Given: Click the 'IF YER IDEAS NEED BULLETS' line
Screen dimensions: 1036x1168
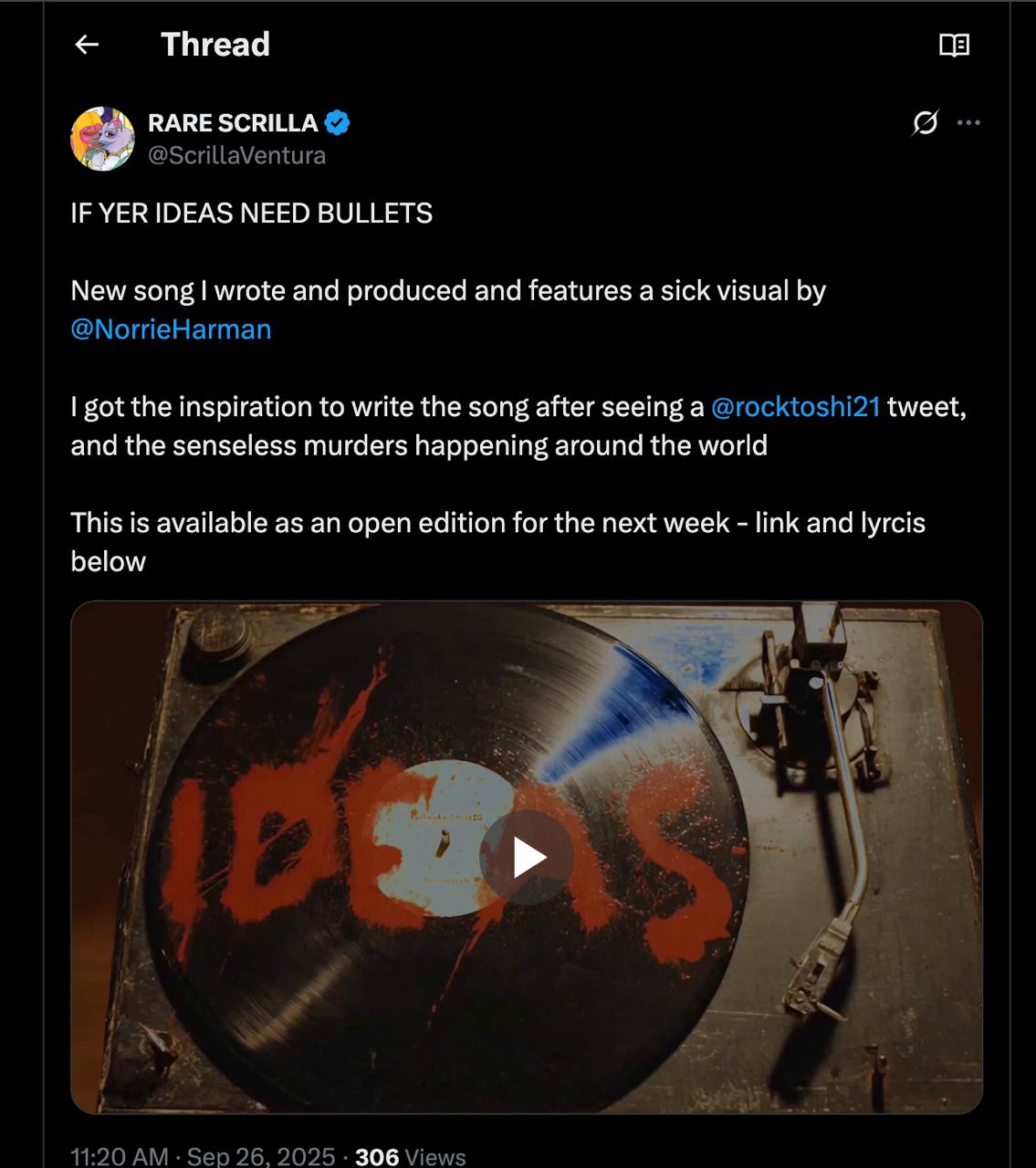Looking at the screenshot, I should pyautogui.click(x=251, y=213).
